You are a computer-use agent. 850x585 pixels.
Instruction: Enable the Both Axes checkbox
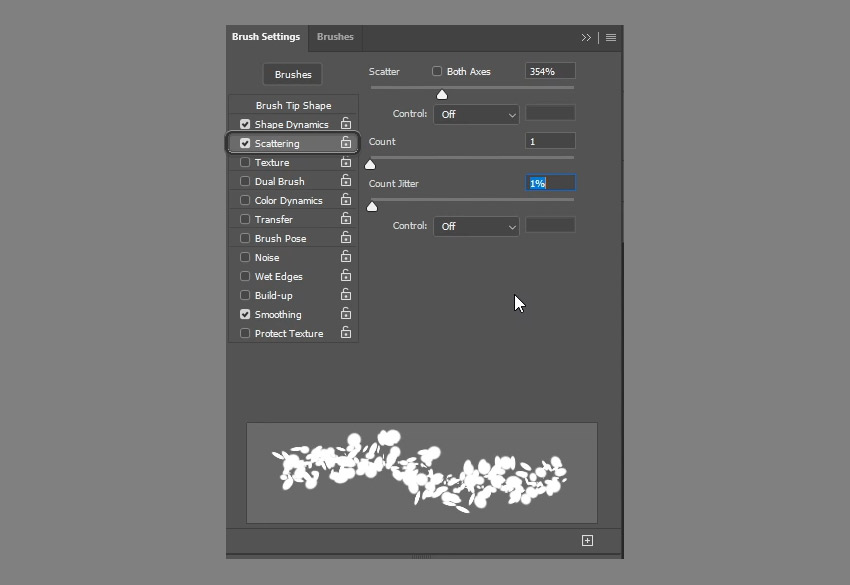437,70
